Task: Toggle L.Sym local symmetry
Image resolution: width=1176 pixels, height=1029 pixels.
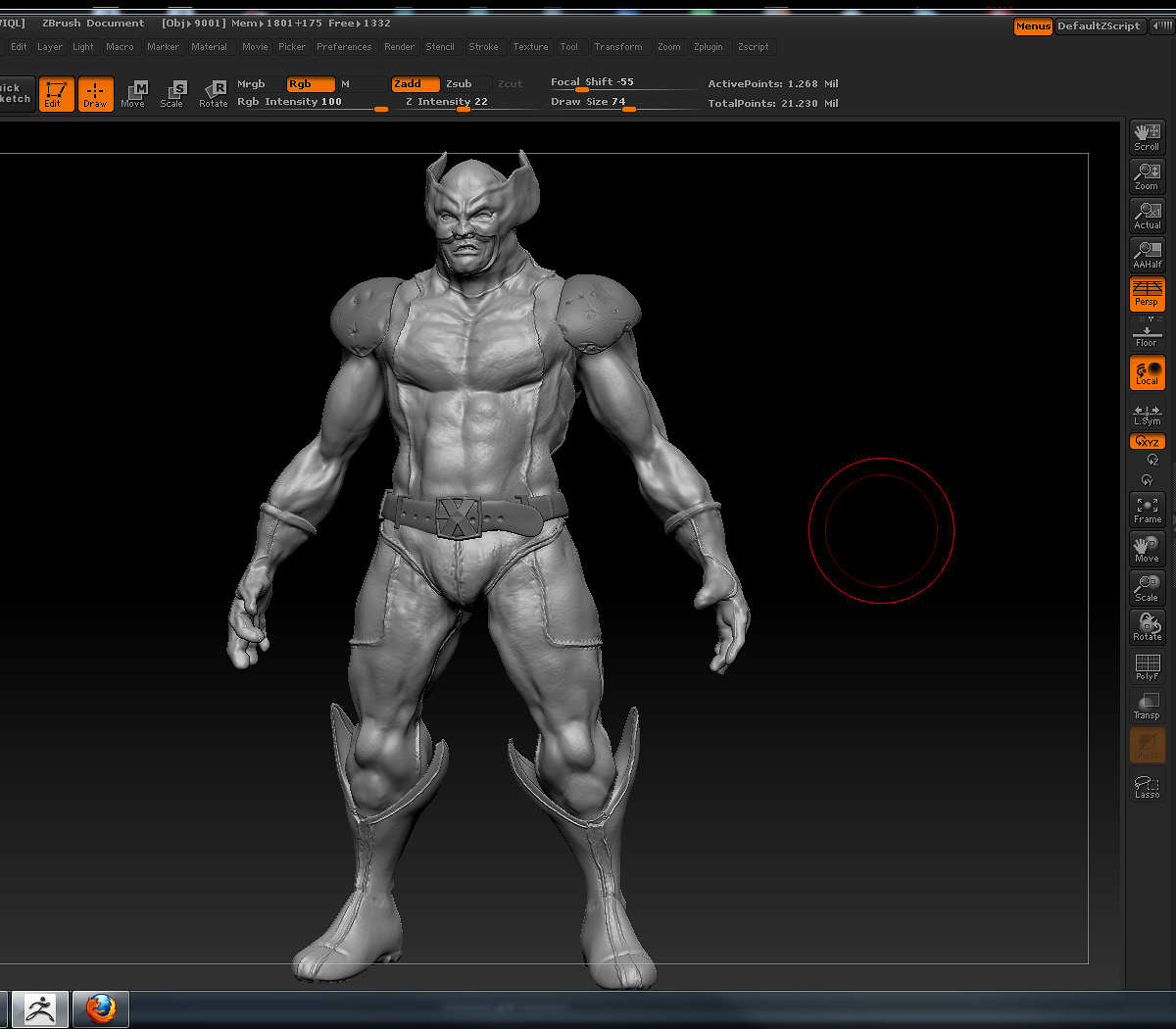Action: [1147, 415]
